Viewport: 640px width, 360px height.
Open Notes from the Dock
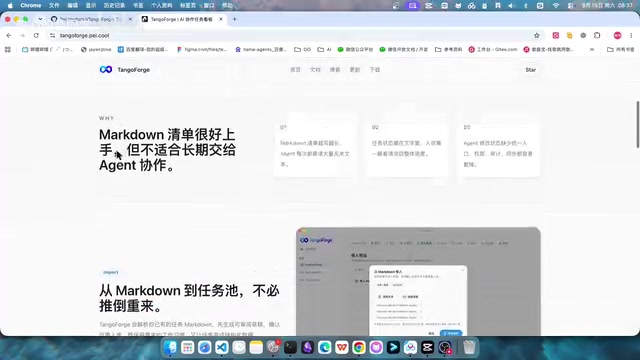pos(256,347)
